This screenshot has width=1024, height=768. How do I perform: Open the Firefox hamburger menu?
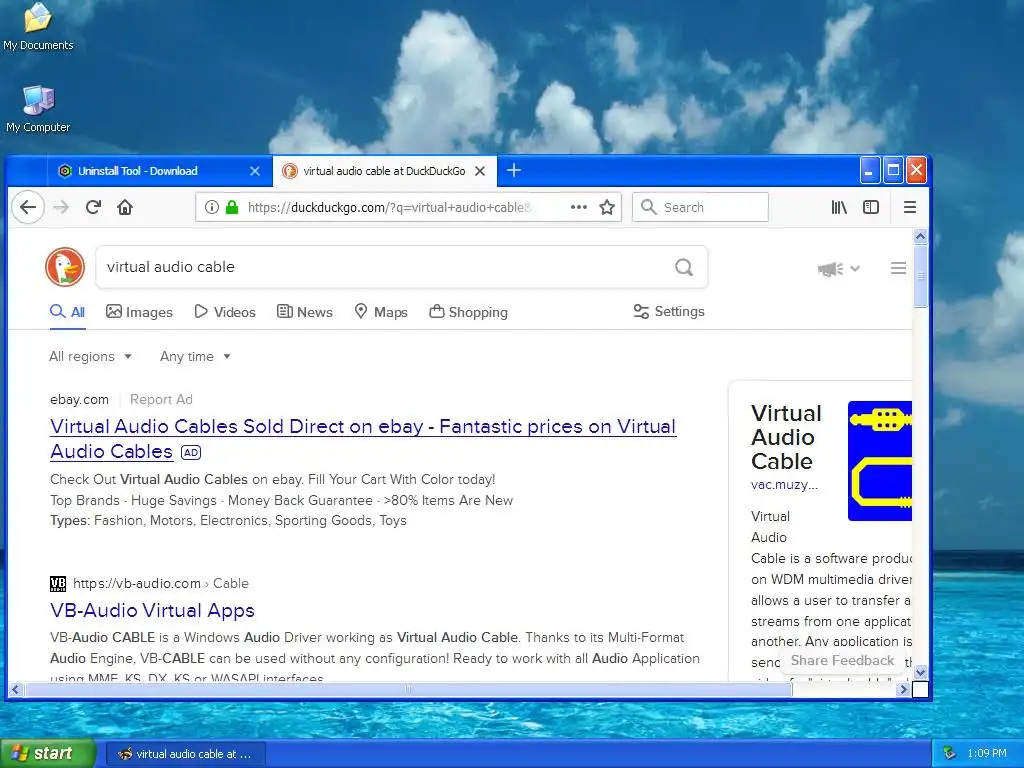point(909,207)
